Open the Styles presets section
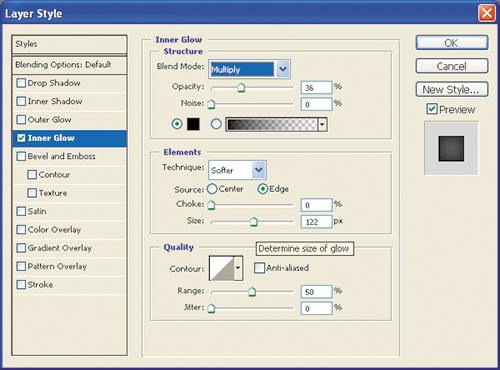Viewport: 500px width, 370px height. (69, 44)
